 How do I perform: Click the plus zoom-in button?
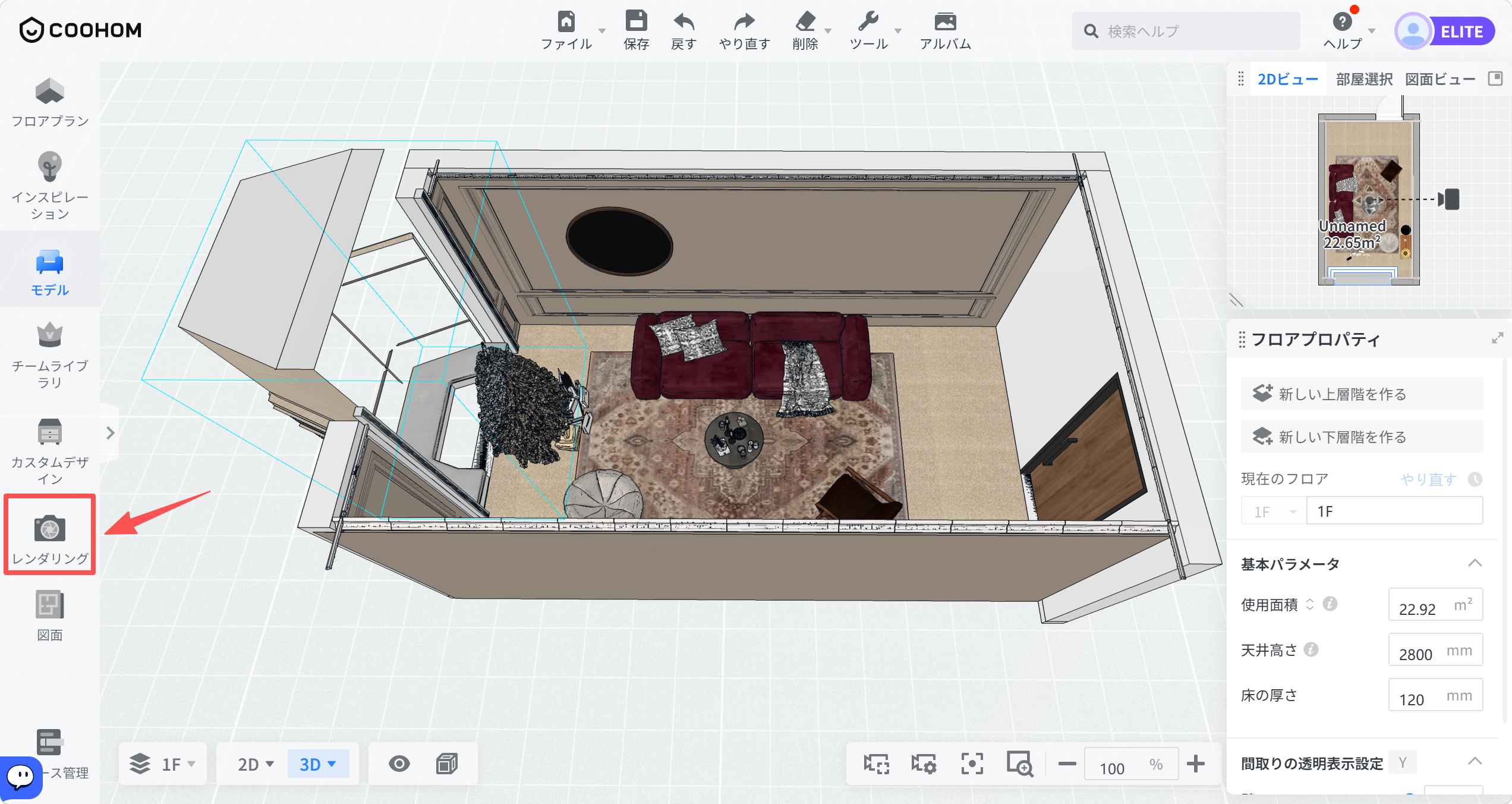click(1196, 764)
